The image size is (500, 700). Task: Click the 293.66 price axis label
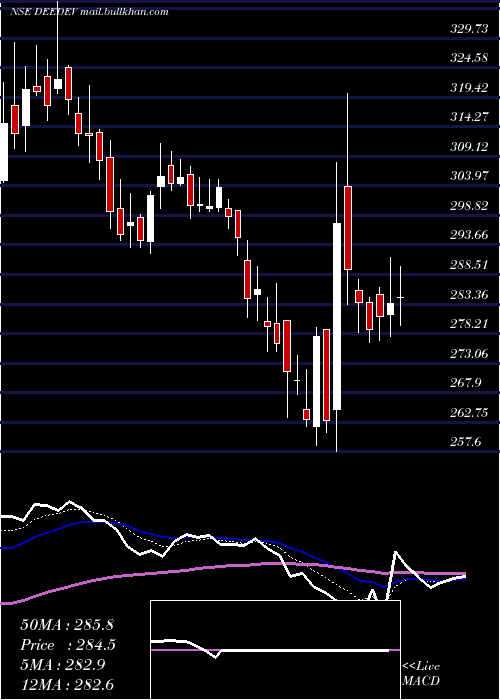pos(469,235)
